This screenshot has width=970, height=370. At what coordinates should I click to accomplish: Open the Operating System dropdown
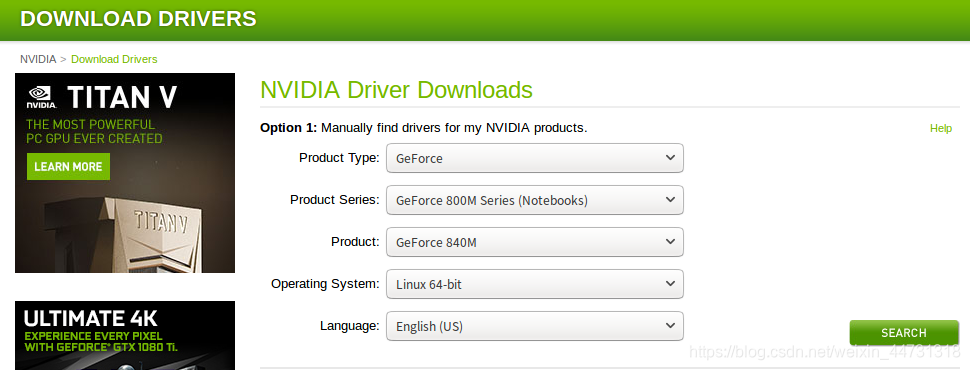(x=534, y=285)
